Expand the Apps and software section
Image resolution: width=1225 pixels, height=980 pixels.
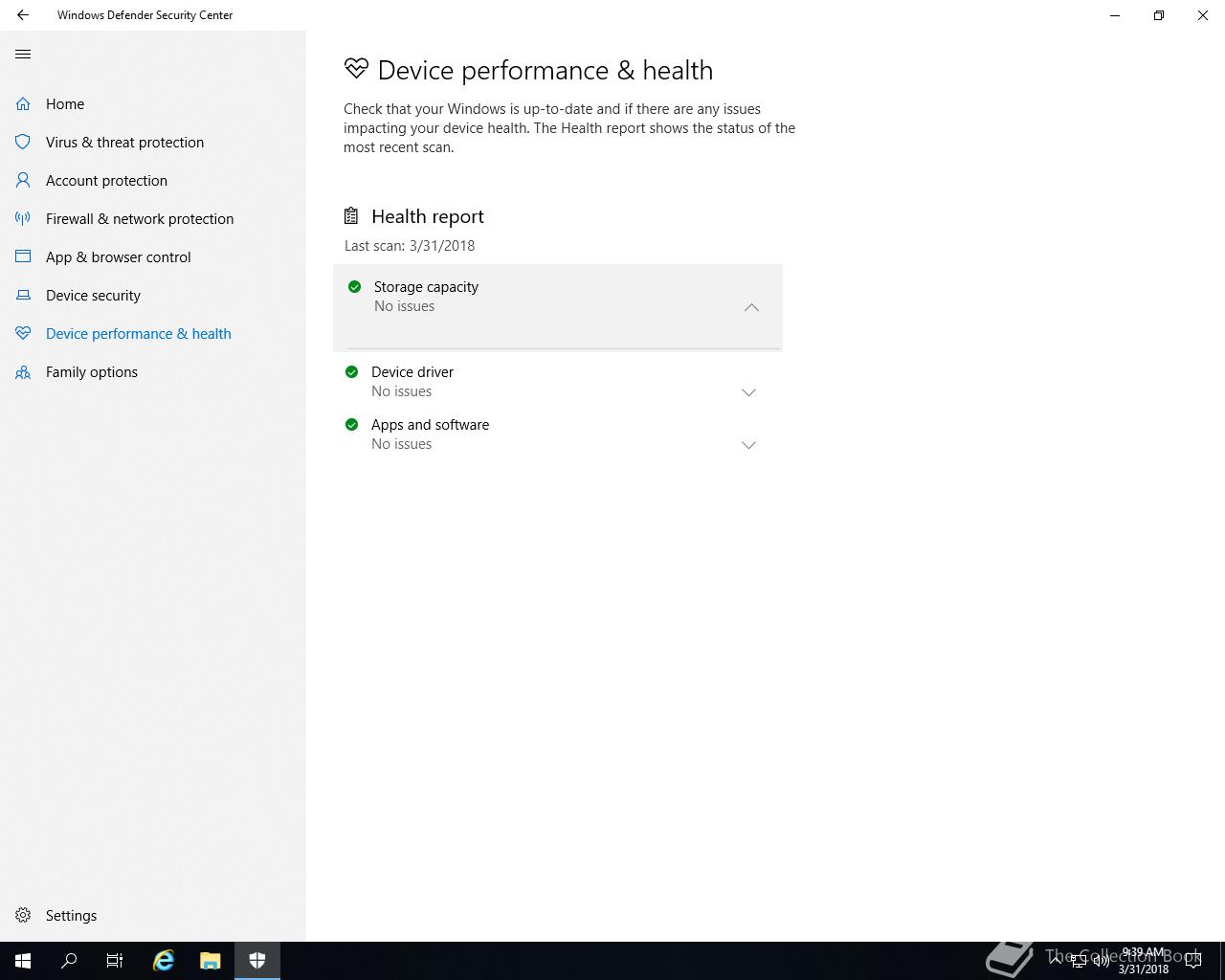click(x=748, y=445)
